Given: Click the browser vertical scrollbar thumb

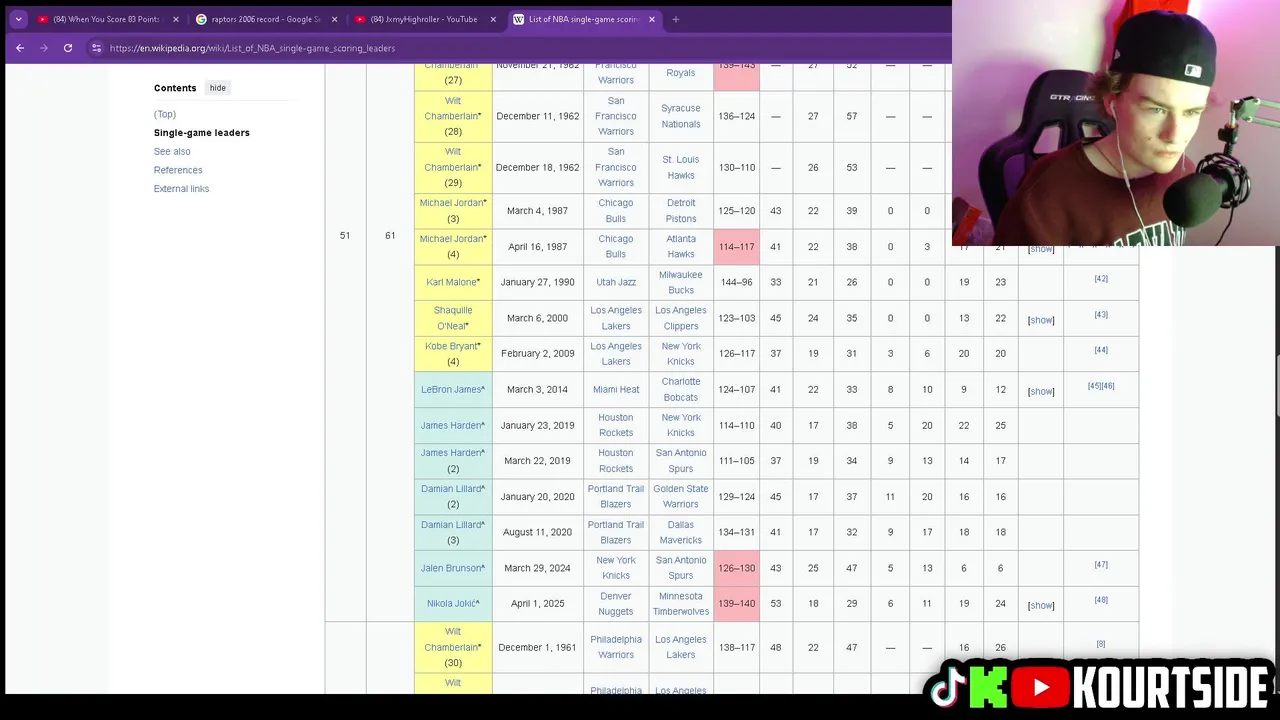Looking at the screenshot, I should coord(1276,384).
